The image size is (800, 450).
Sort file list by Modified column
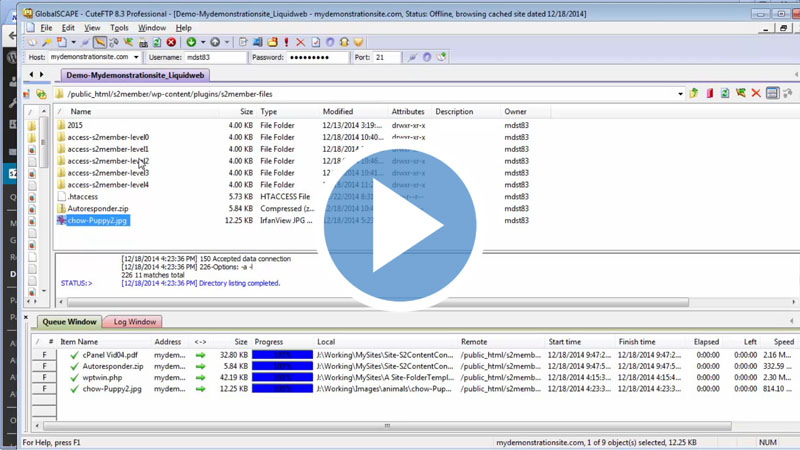pyautogui.click(x=338, y=112)
